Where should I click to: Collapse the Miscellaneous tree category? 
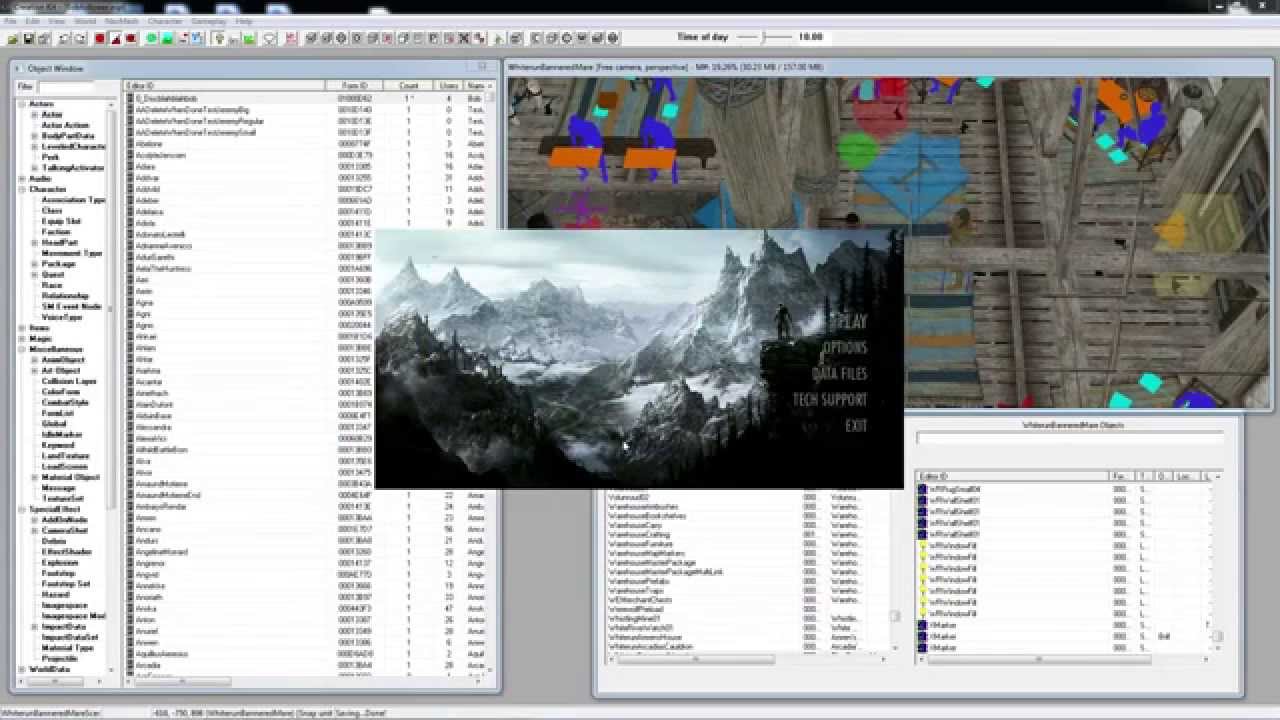(21, 349)
